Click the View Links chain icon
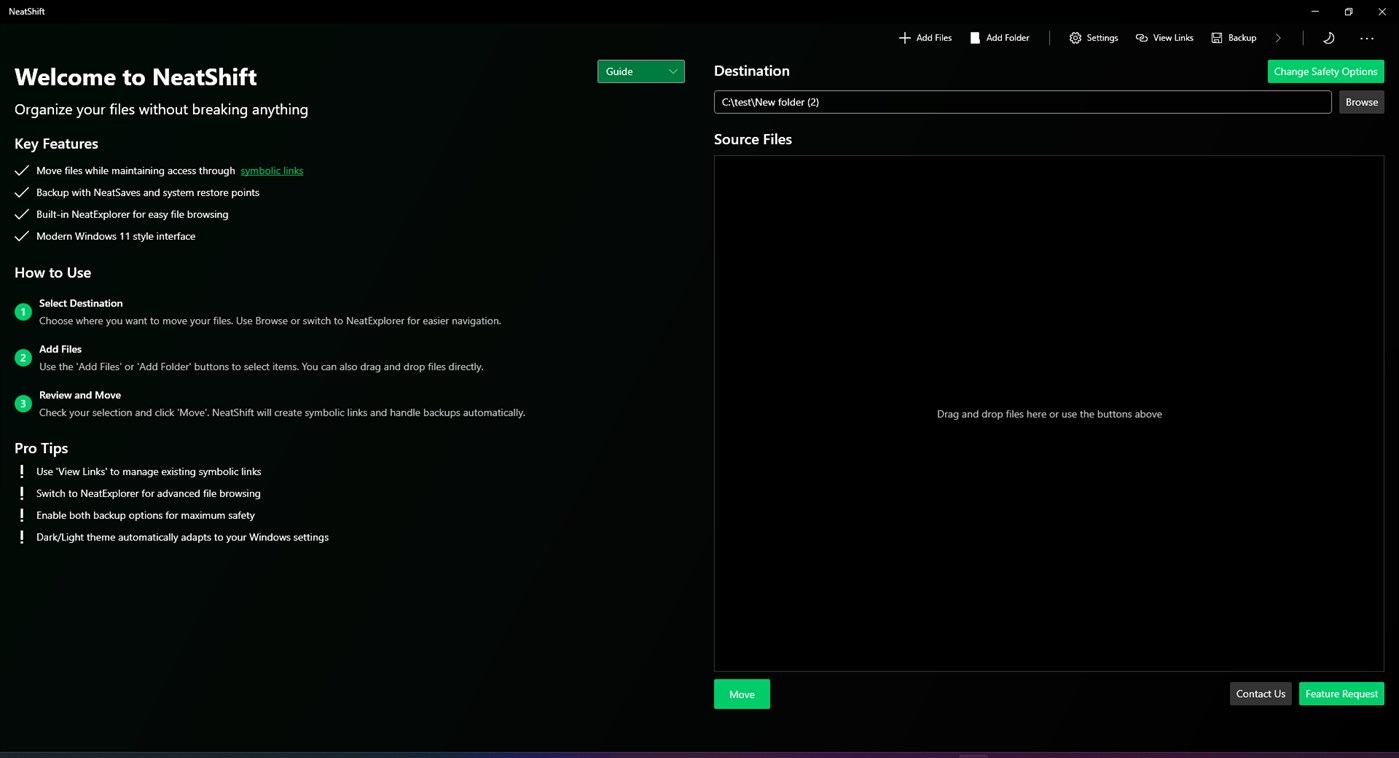This screenshot has height=758, width=1399. click(x=1141, y=38)
